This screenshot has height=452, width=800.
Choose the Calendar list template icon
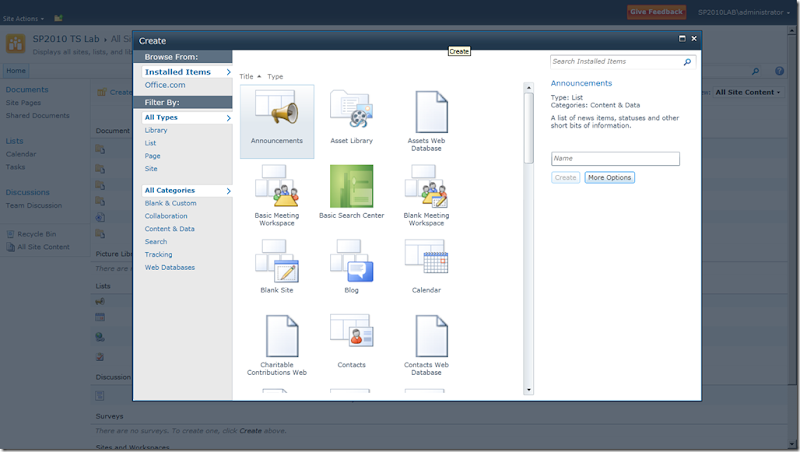(x=427, y=258)
